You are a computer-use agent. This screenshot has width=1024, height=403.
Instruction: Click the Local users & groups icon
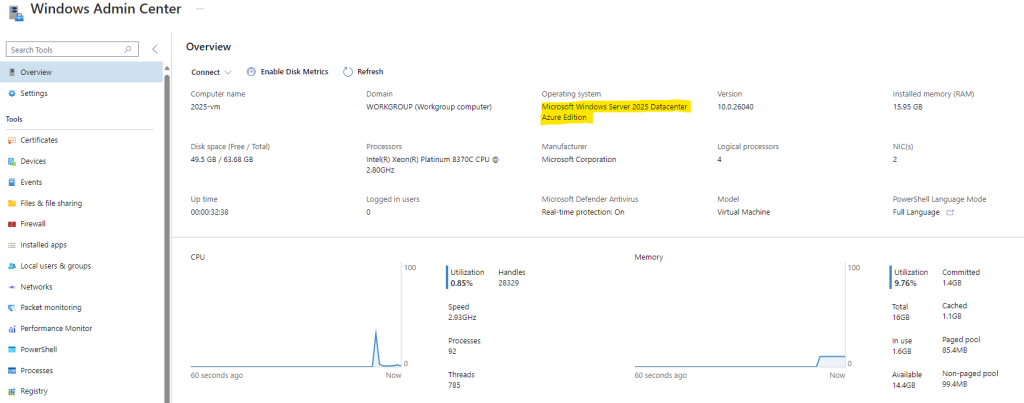point(12,266)
